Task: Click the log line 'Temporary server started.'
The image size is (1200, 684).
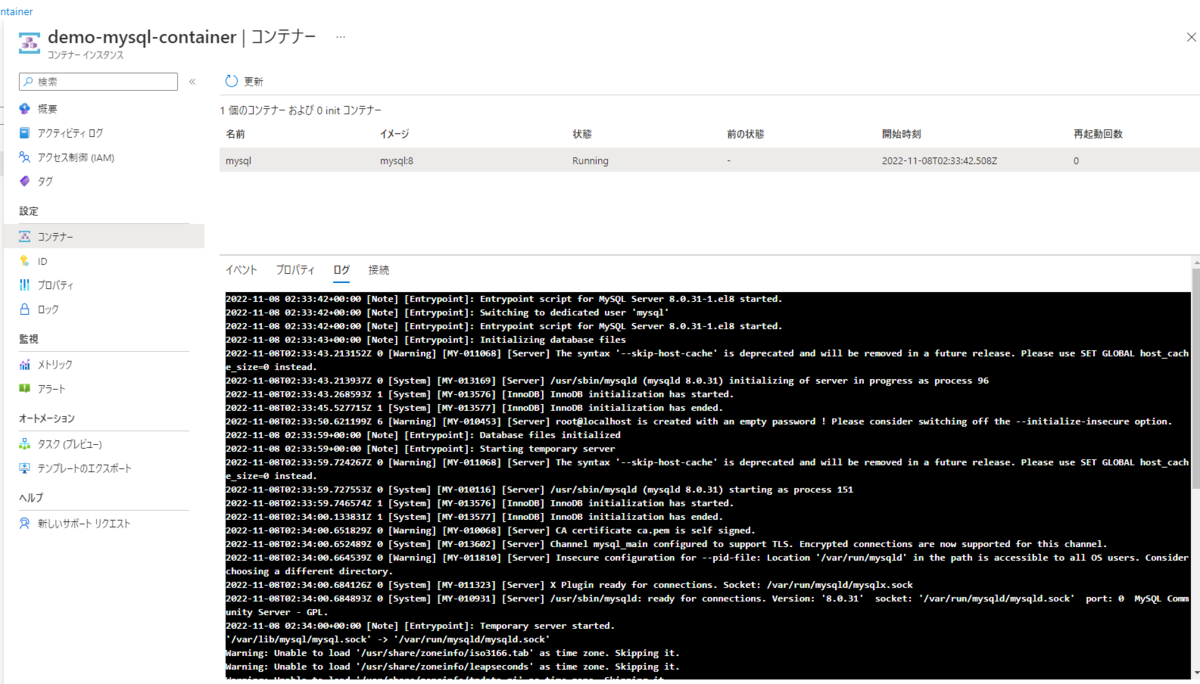Action: coord(420,626)
